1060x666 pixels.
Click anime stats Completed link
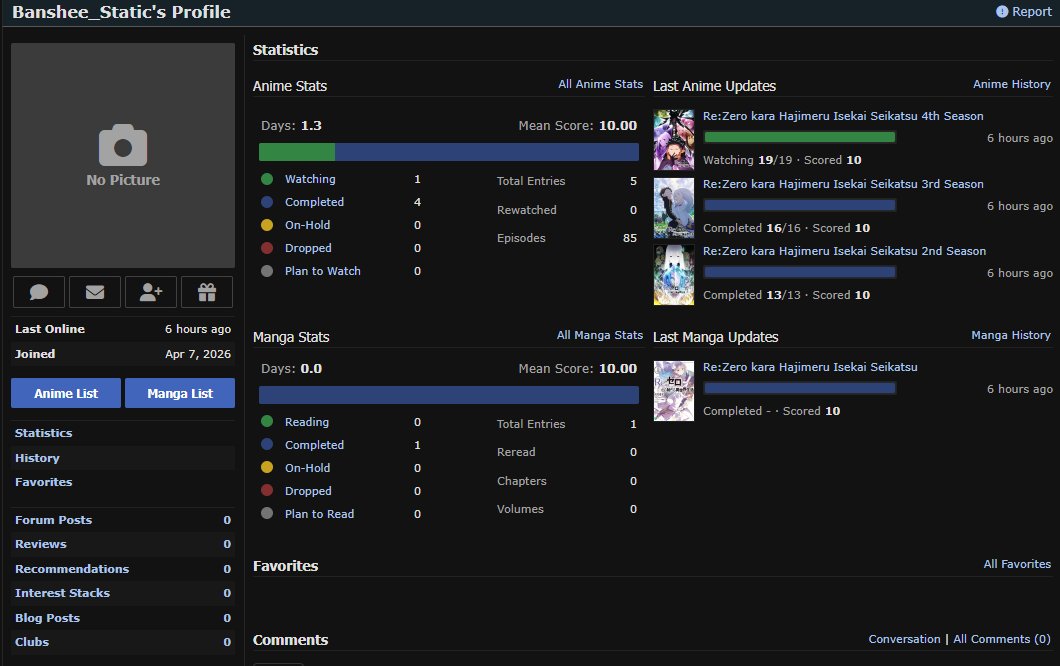click(314, 202)
